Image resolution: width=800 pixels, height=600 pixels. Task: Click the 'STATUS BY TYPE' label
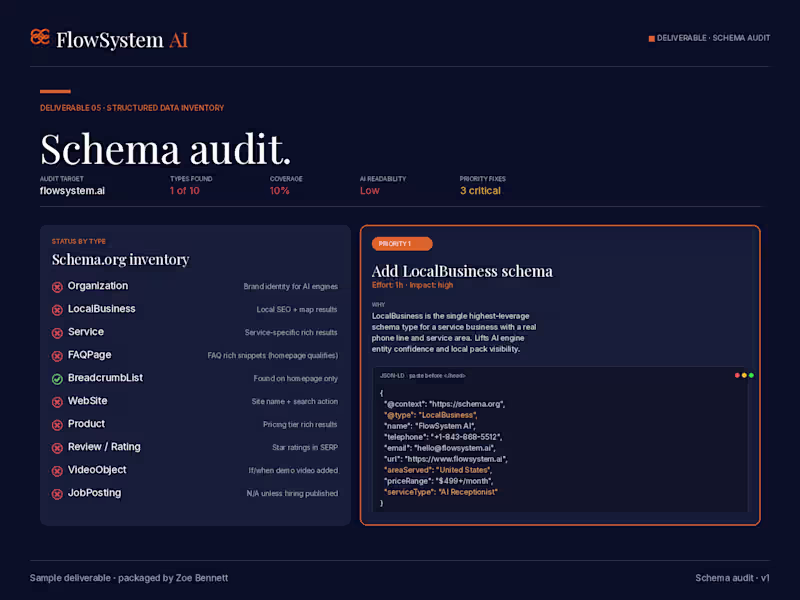79,241
